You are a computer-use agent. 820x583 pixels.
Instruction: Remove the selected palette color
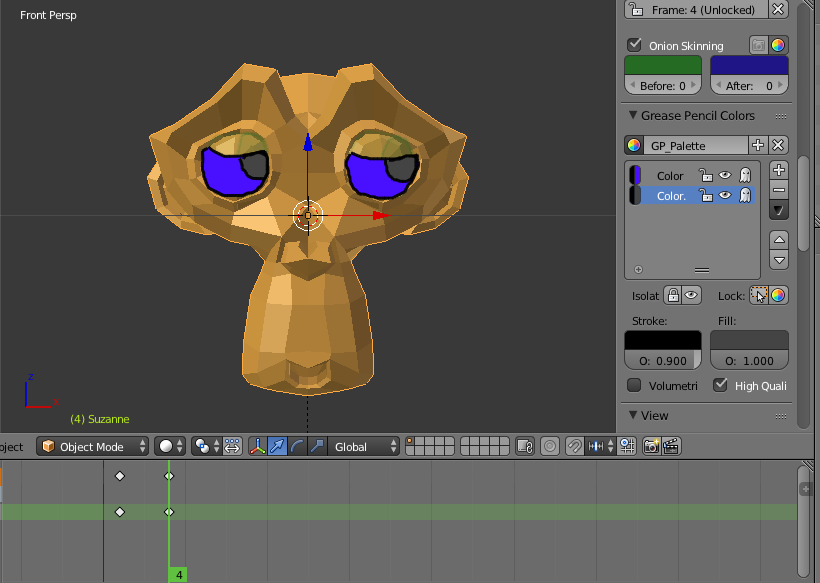click(779, 190)
